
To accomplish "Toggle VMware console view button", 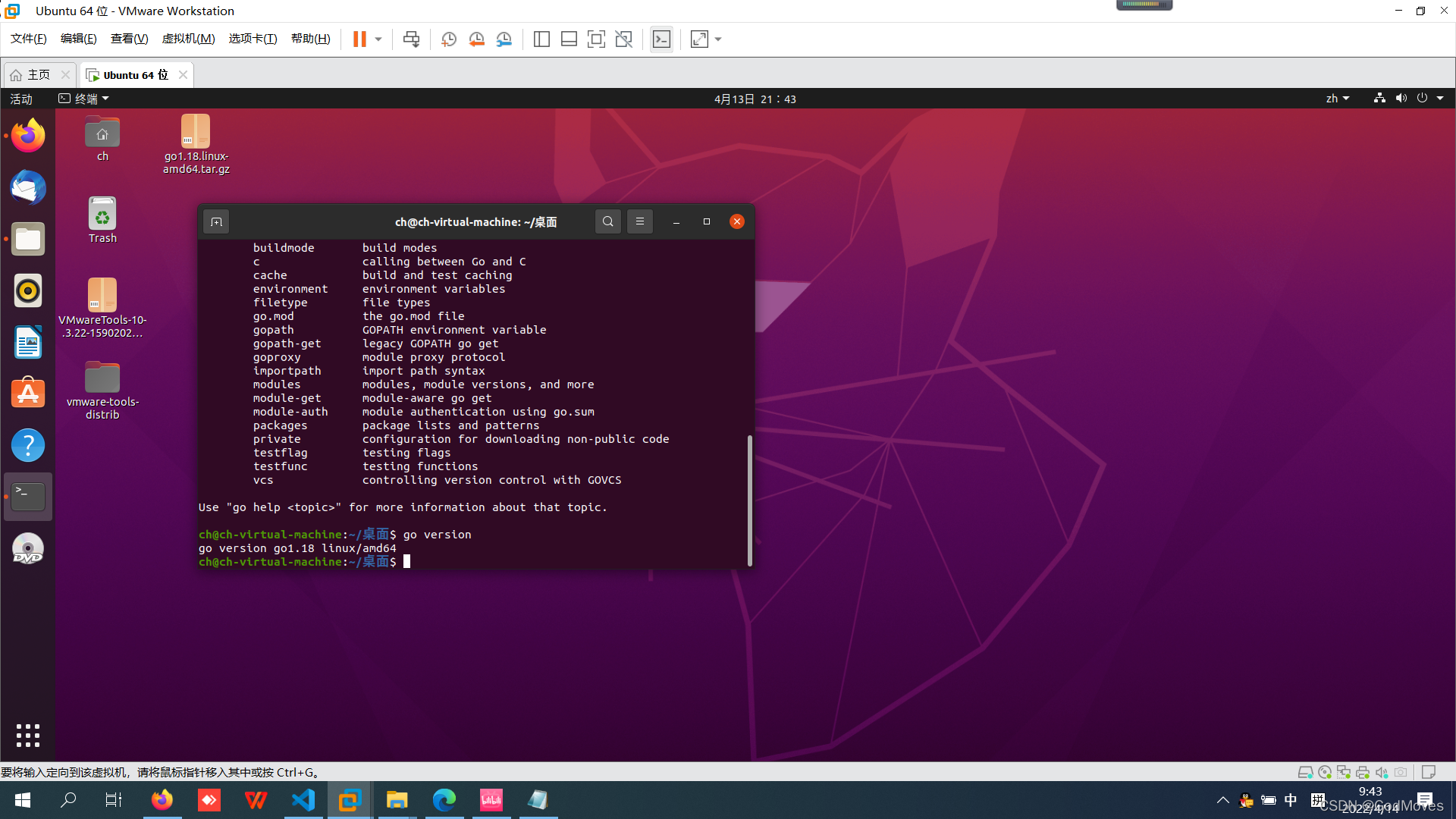I will coord(661,39).
